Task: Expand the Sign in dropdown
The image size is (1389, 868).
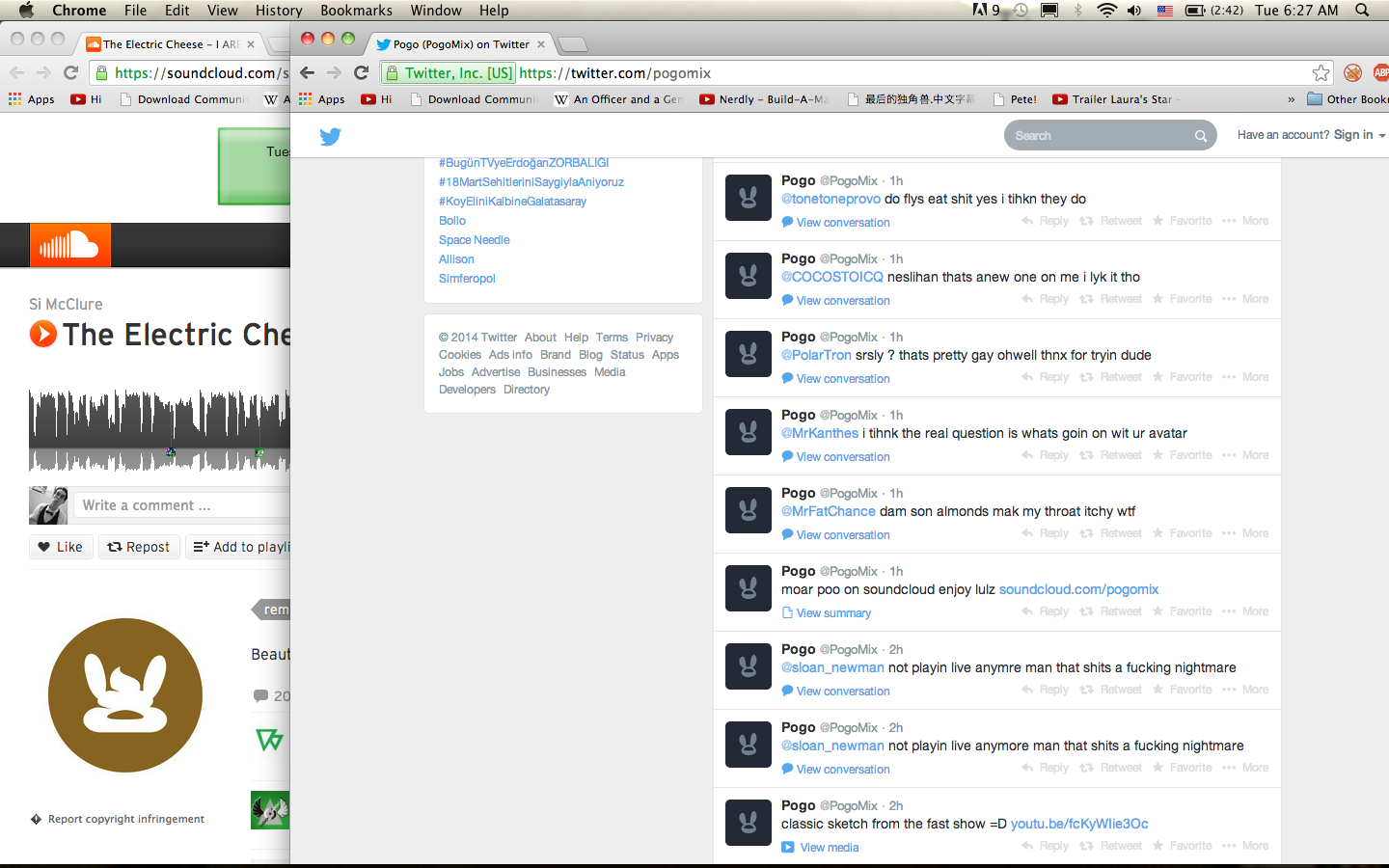Action: point(1311,135)
